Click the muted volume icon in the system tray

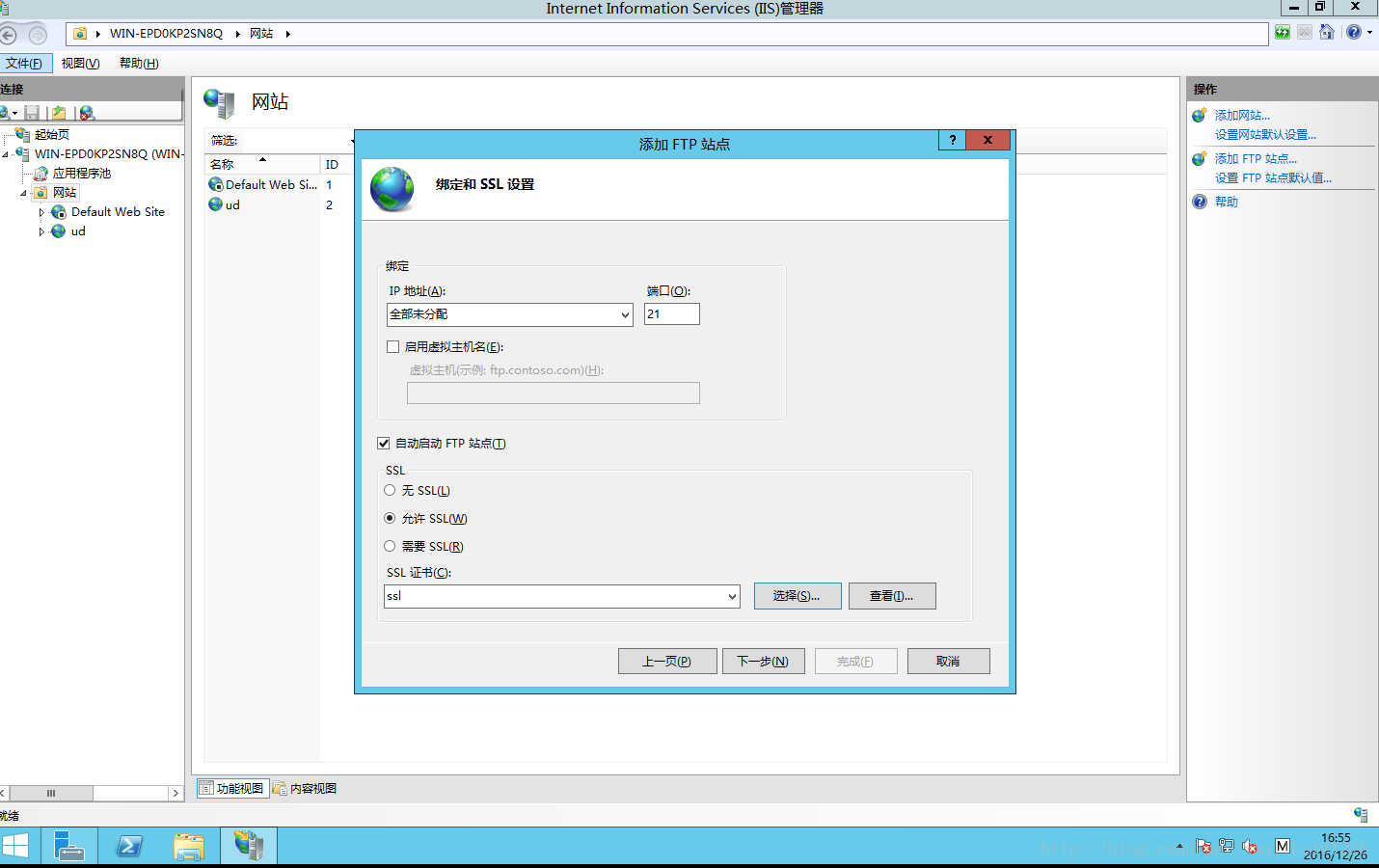1250,846
